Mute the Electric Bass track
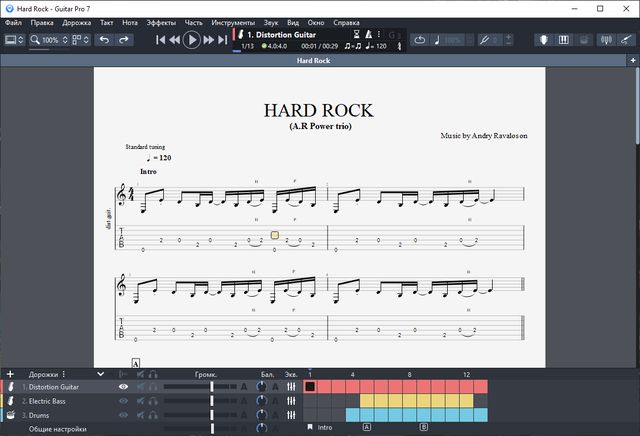 coord(141,401)
